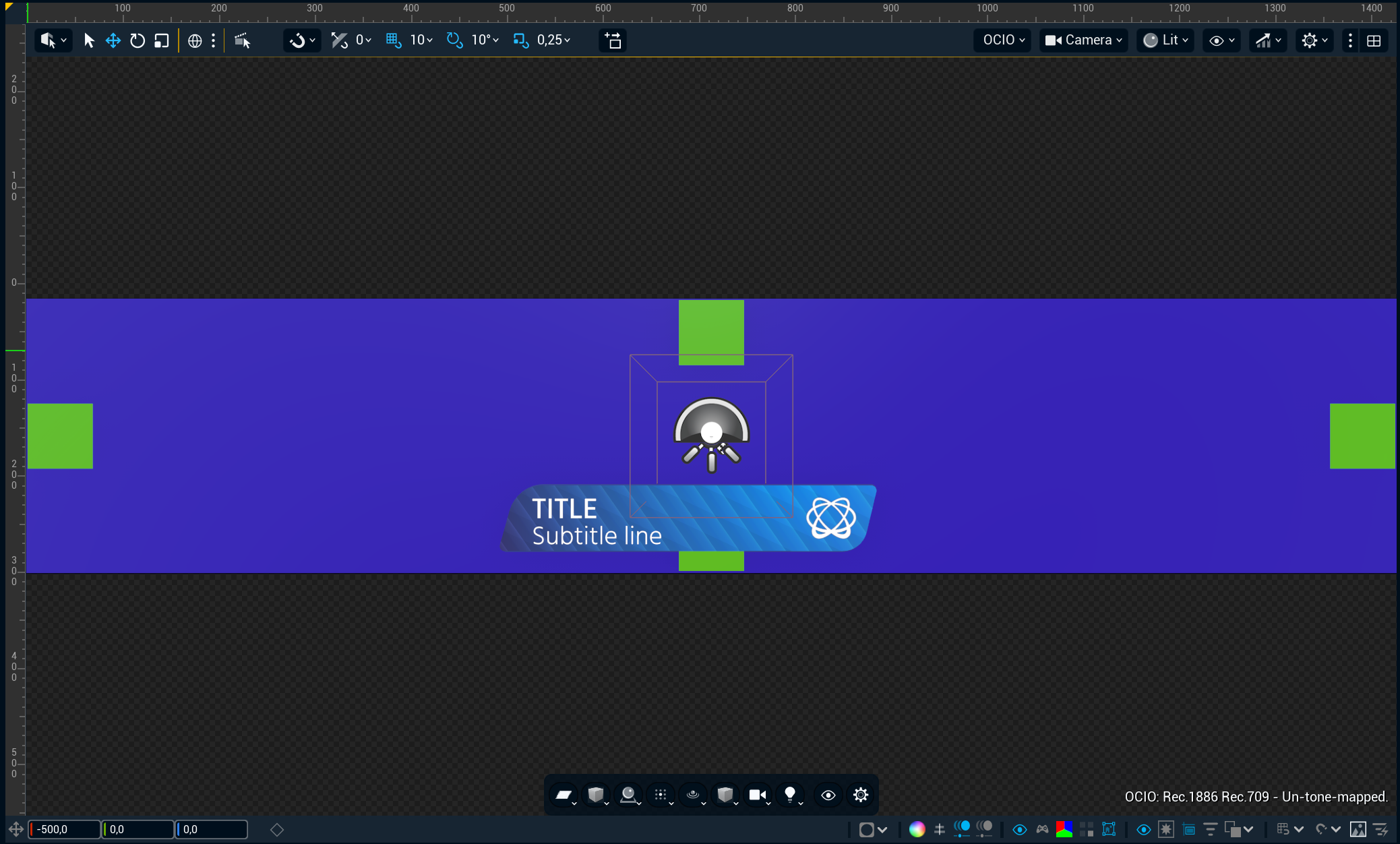Open scale snap 0,25 dropdown
The width and height of the screenshot is (1400, 844).
pos(553,40)
